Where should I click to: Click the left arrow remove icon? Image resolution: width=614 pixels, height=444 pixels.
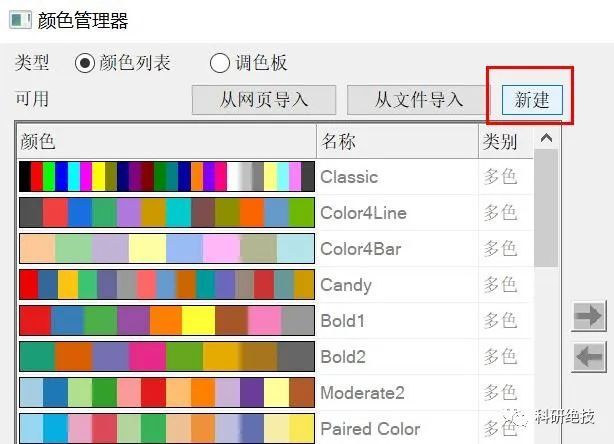pos(589,356)
